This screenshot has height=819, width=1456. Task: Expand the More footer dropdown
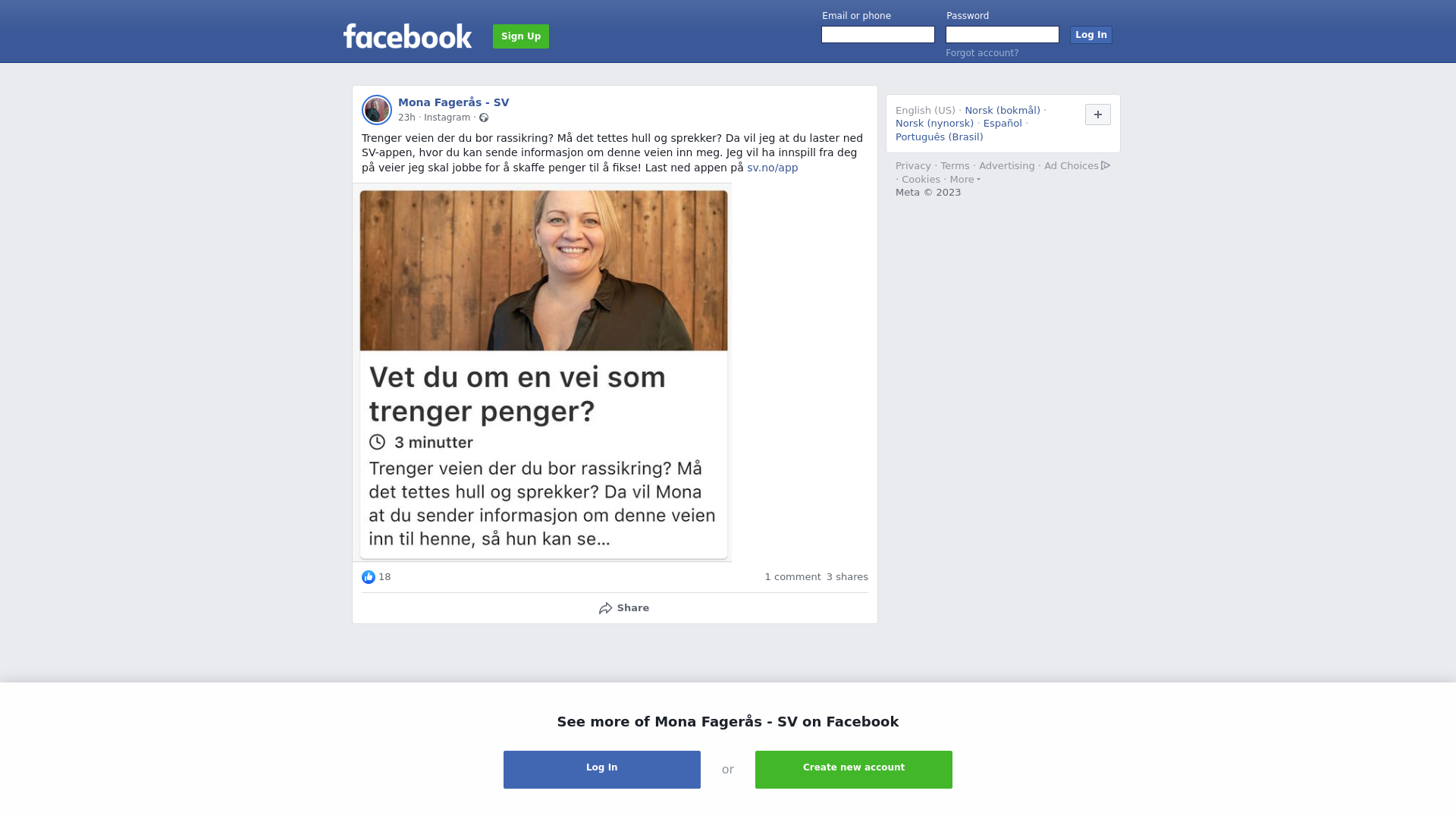click(965, 180)
